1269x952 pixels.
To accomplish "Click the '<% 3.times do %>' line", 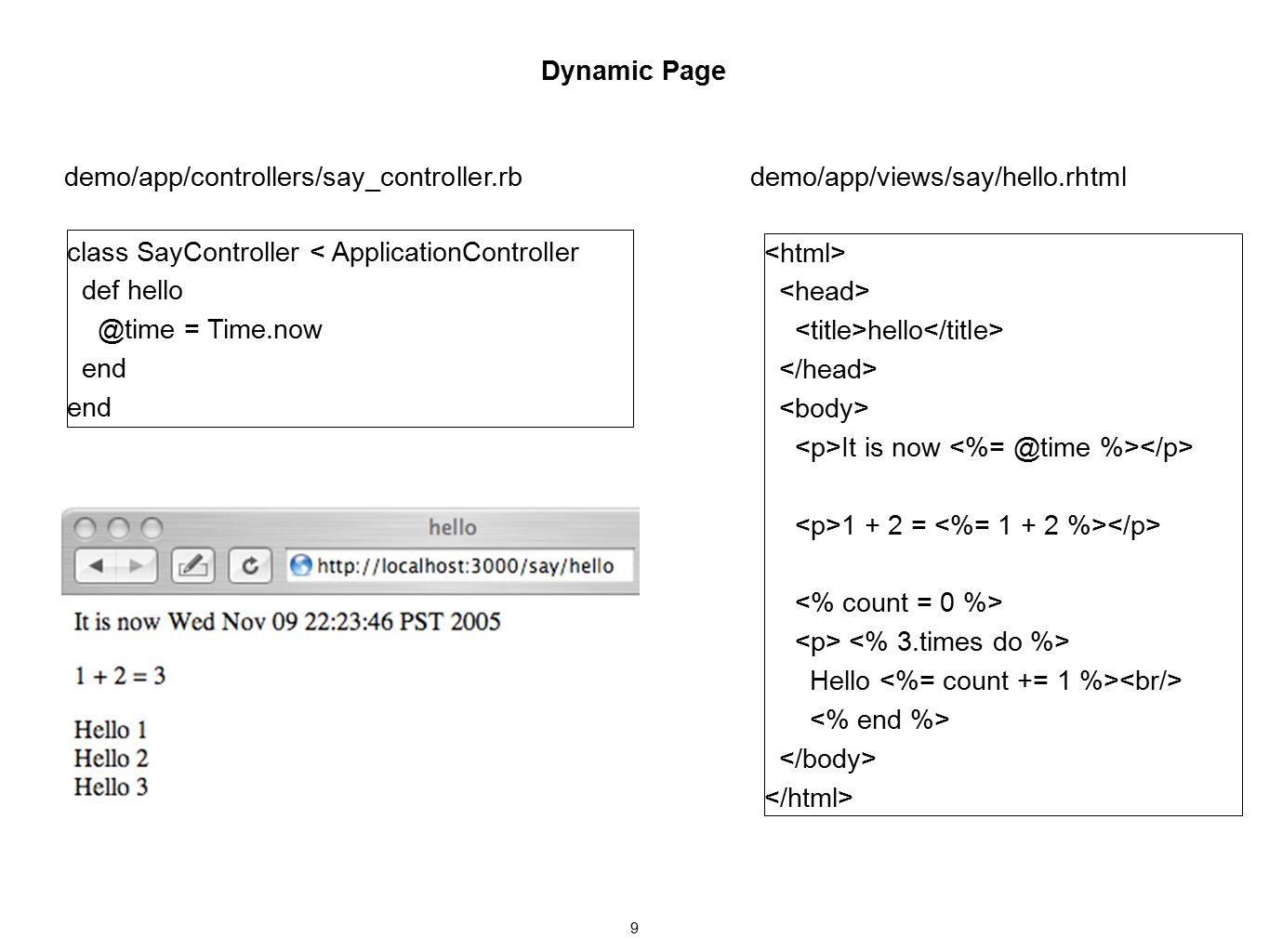I will click(932, 642).
